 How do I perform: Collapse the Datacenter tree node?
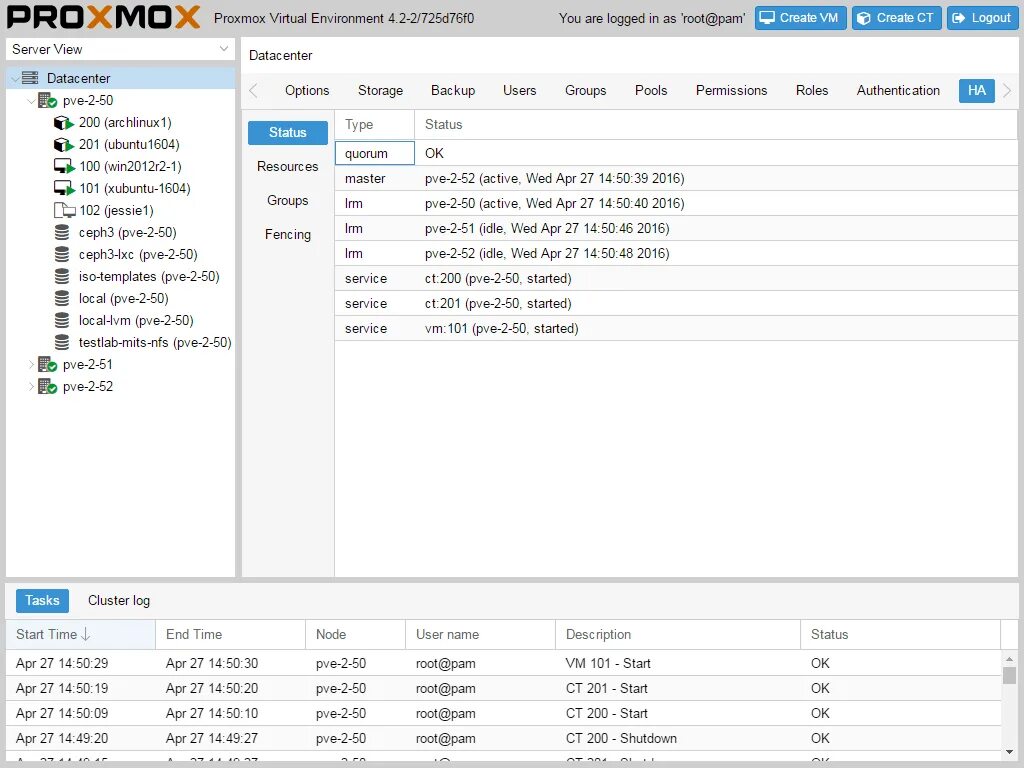click(x=14, y=79)
